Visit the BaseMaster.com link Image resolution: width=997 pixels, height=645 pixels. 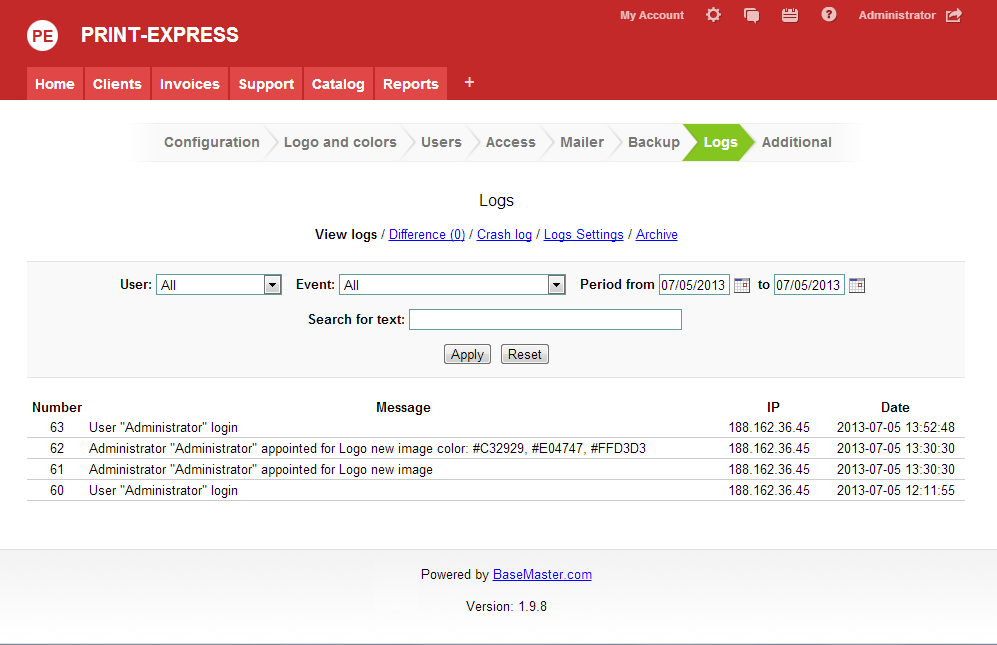pyautogui.click(x=542, y=574)
